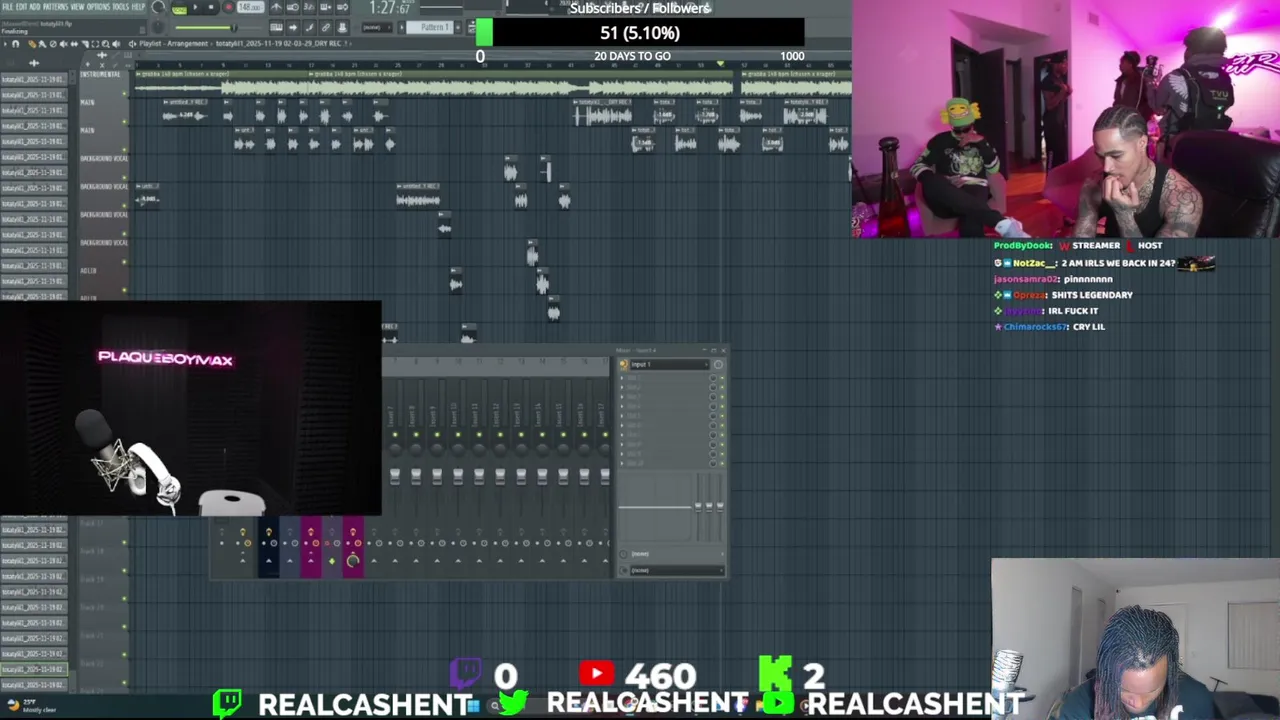Mute mixer track Insert 12 via LED
This screenshot has height=720, width=1280.
pyautogui.click(x=500, y=435)
